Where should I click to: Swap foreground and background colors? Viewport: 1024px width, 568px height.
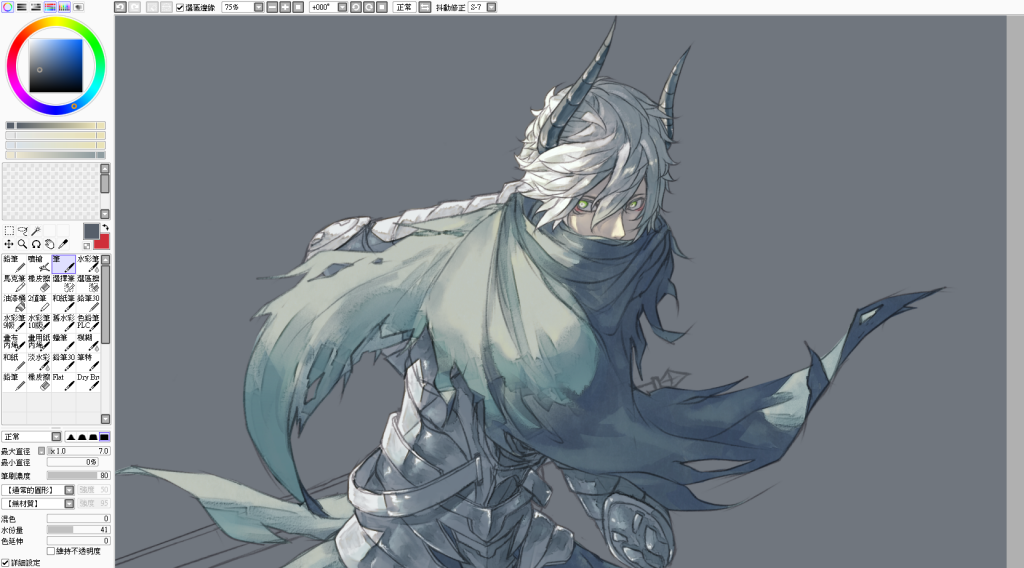pos(105,228)
